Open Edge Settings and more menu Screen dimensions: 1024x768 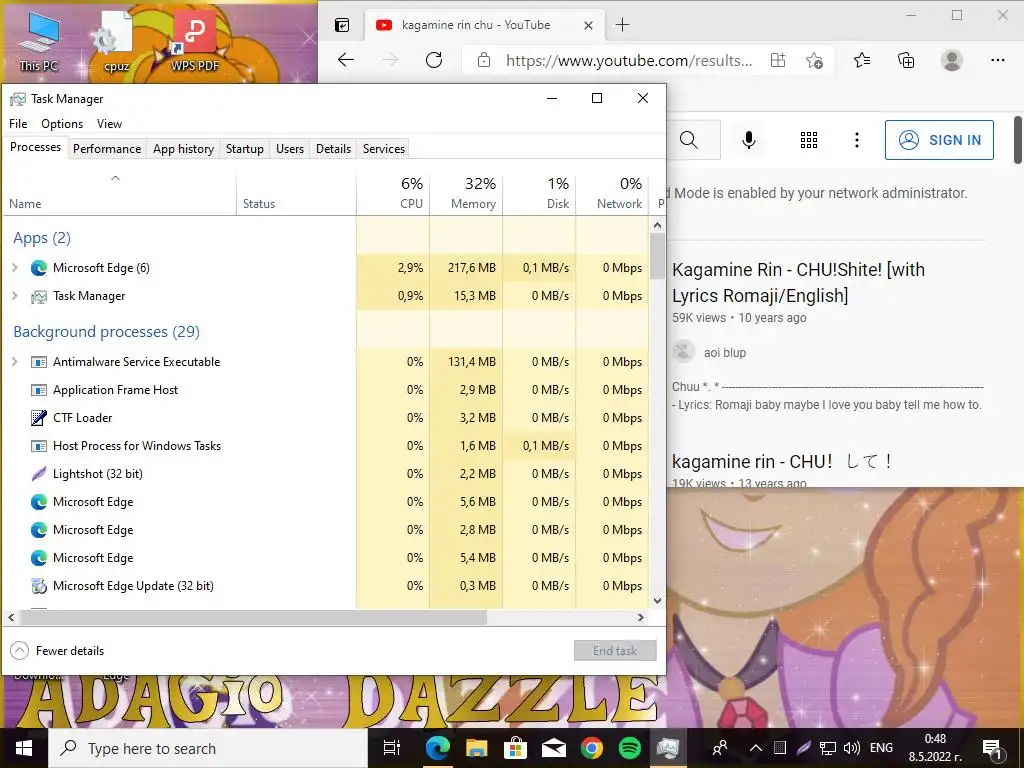(997, 61)
